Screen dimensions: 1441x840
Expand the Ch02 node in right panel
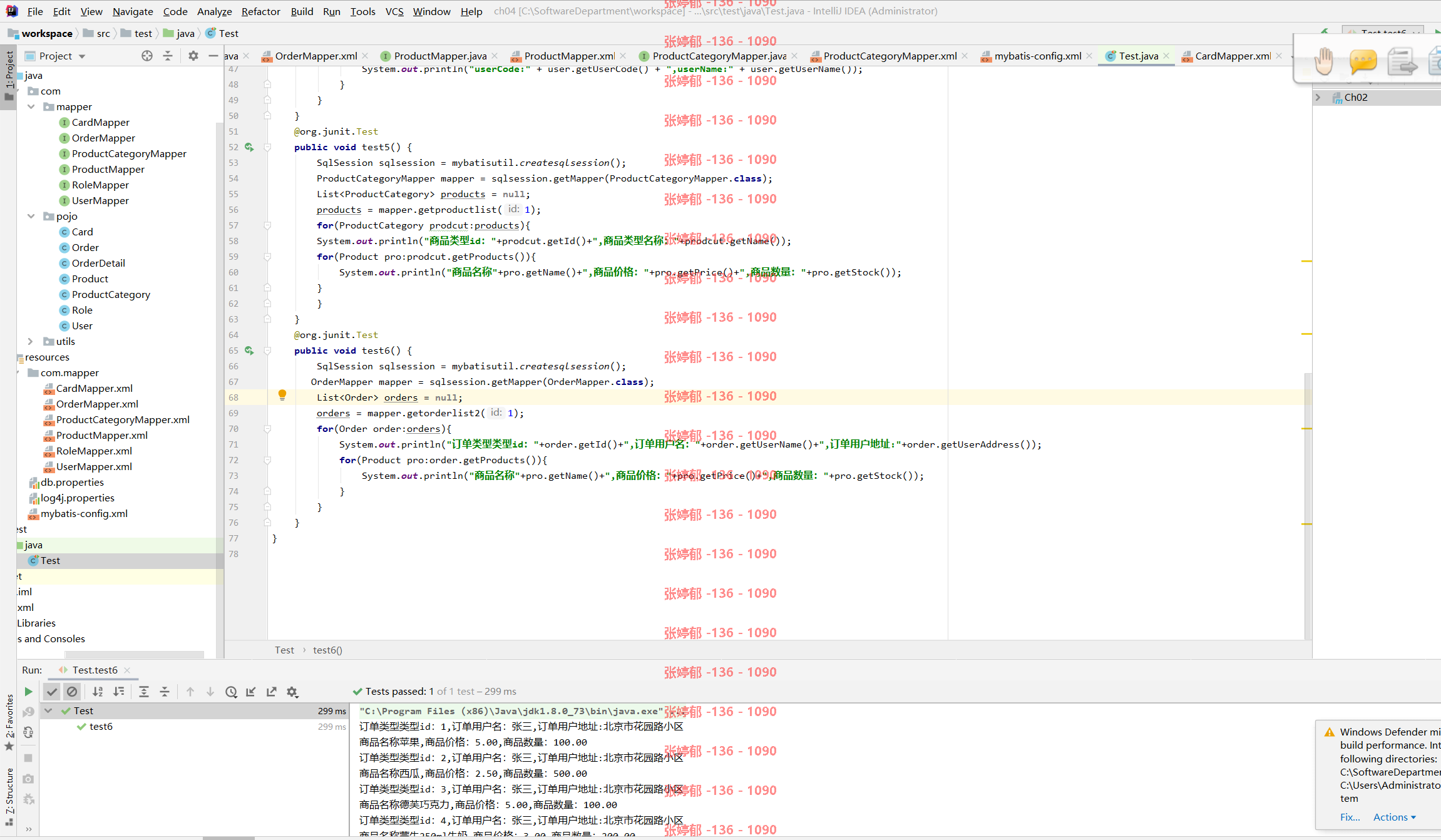pos(1318,98)
